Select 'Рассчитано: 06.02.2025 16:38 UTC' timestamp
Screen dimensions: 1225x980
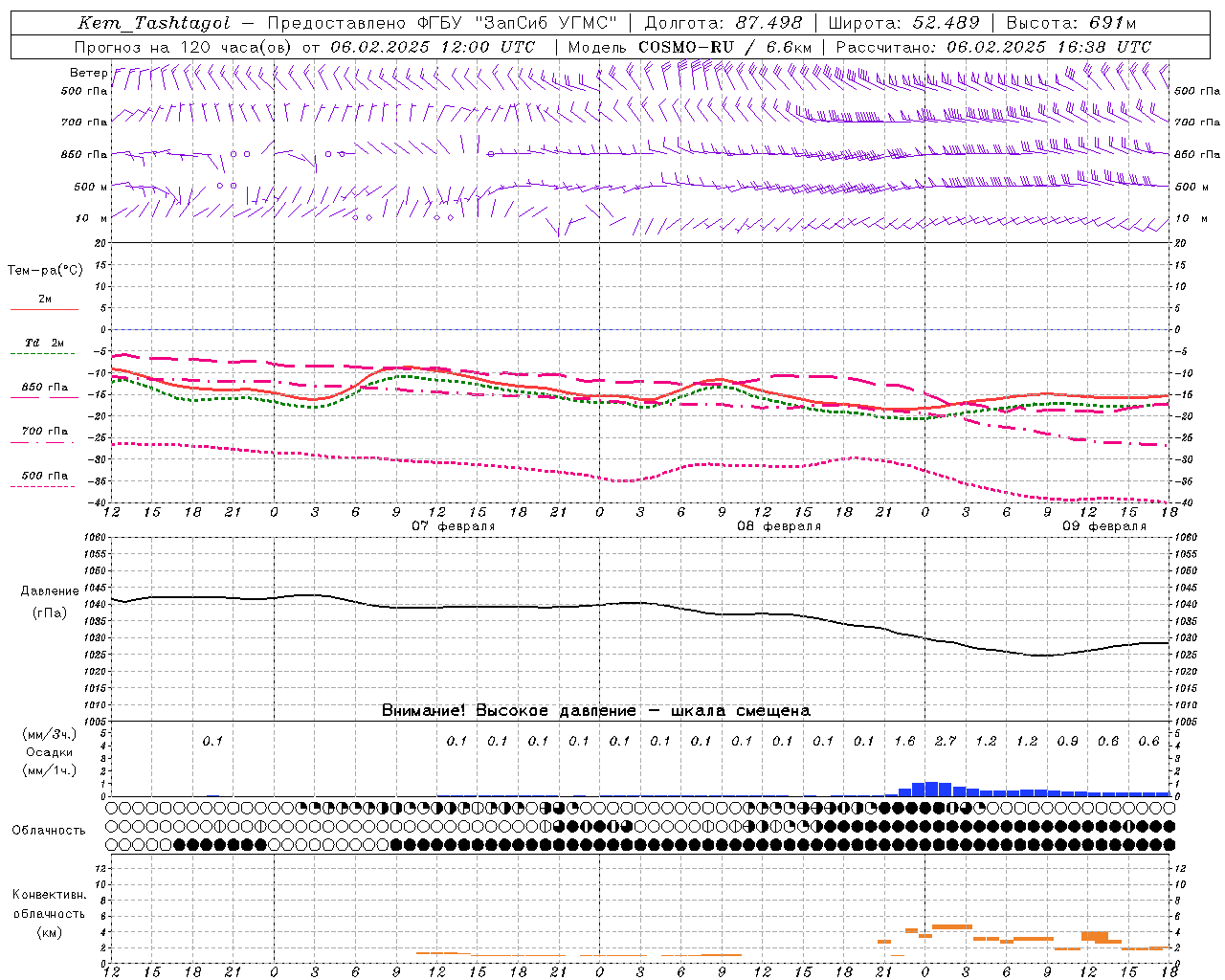click(x=993, y=47)
